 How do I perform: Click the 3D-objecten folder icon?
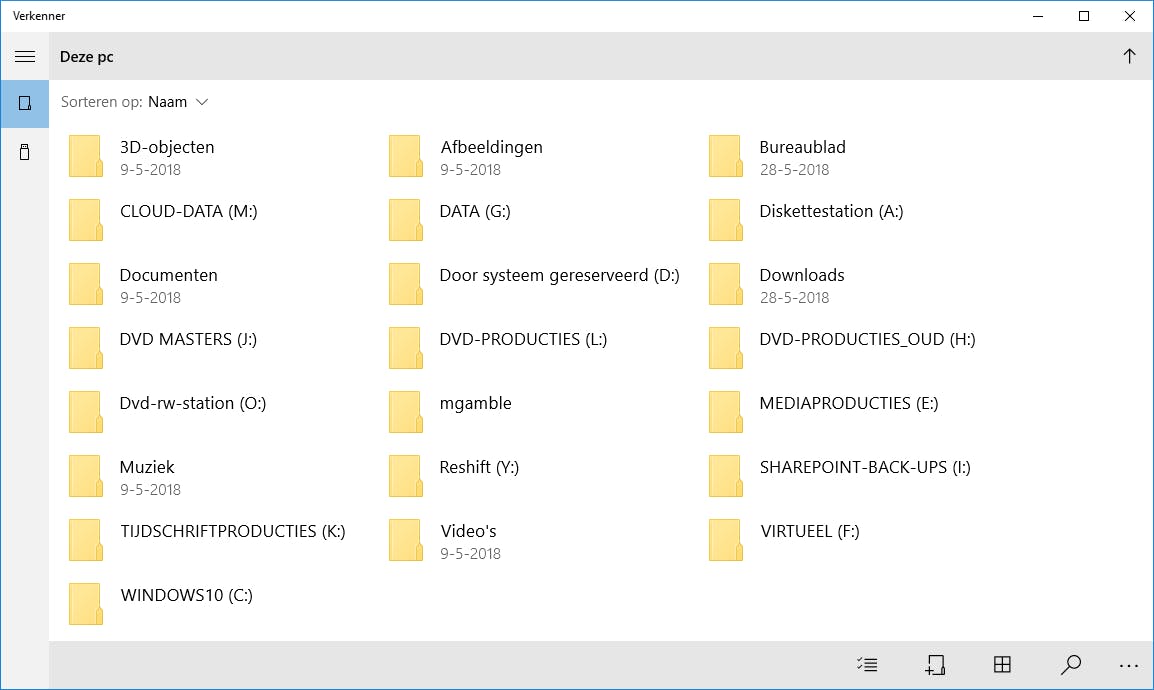[x=85, y=157]
